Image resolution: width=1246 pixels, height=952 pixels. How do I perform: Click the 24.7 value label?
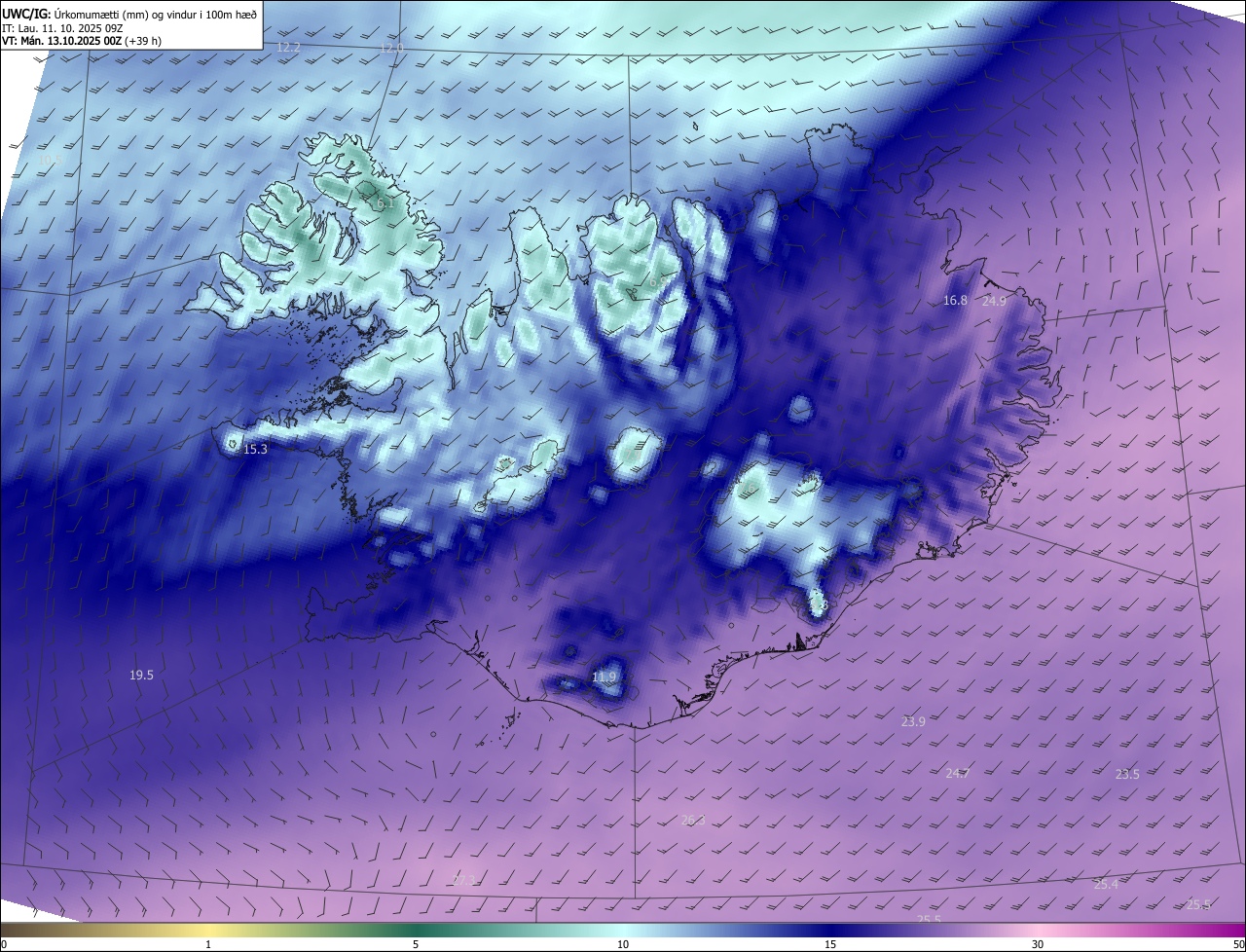(x=958, y=773)
